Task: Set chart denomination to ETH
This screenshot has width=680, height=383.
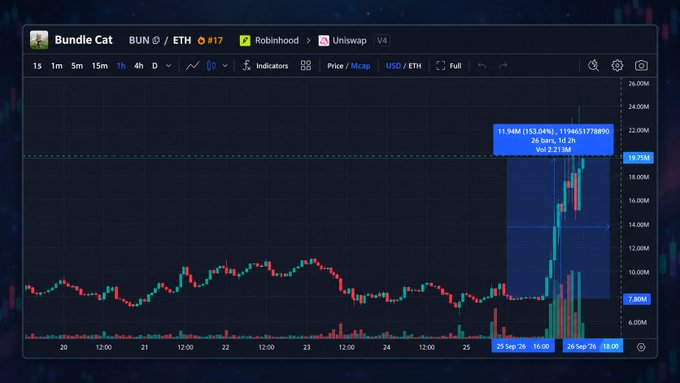Action: tap(415, 66)
